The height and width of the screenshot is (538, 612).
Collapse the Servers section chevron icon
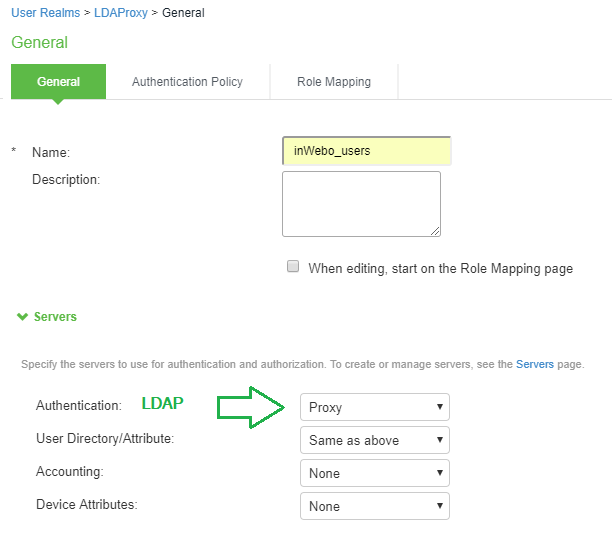pyautogui.click(x=22, y=317)
